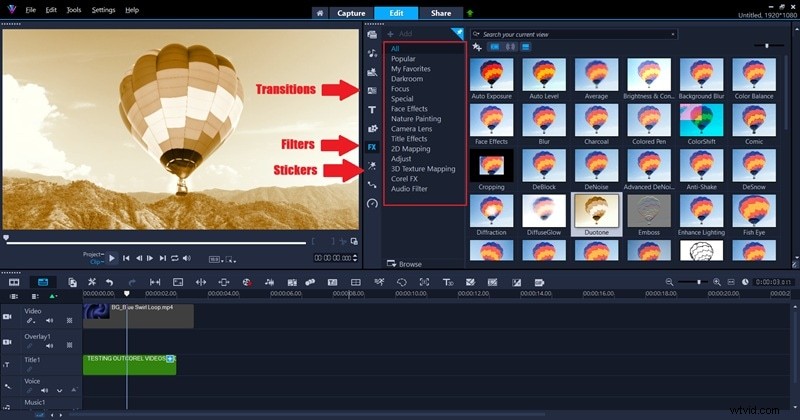This screenshot has width=800, height=420.
Task: Open the 3D Title Editor icon
Action: (x=448, y=282)
